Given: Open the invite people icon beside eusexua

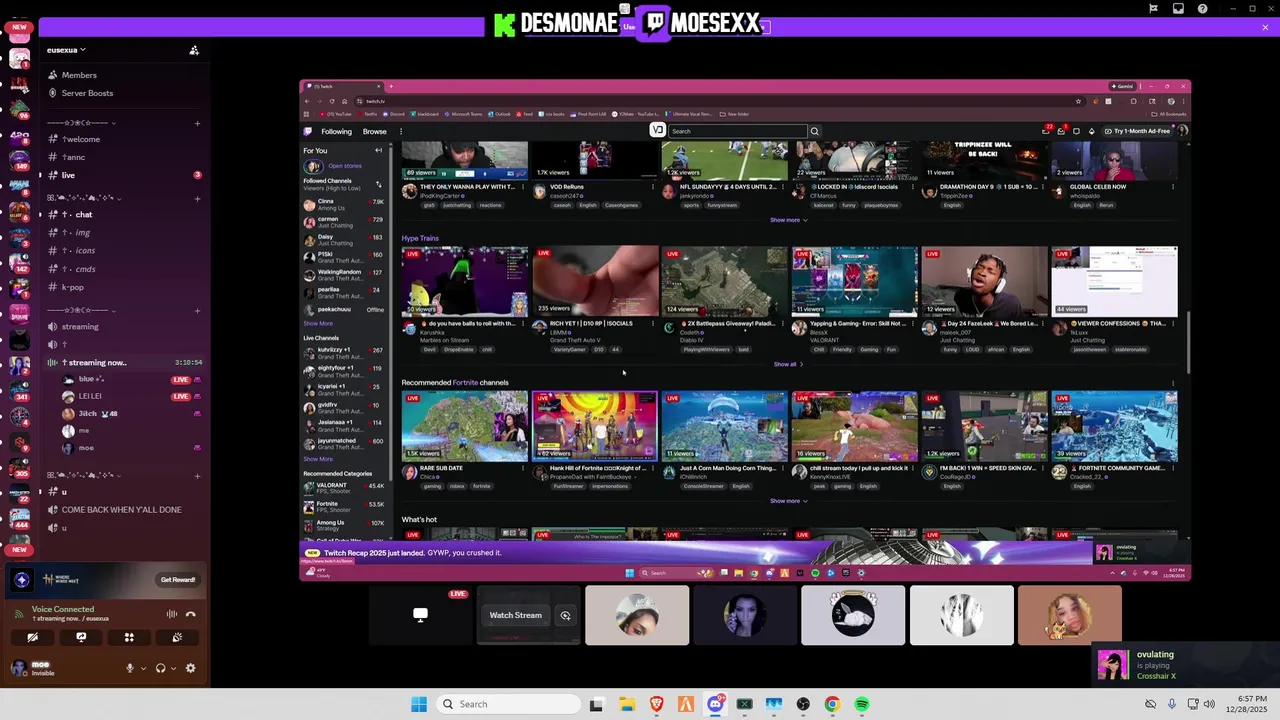Looking at the screenshot, I should coord(194,50).
